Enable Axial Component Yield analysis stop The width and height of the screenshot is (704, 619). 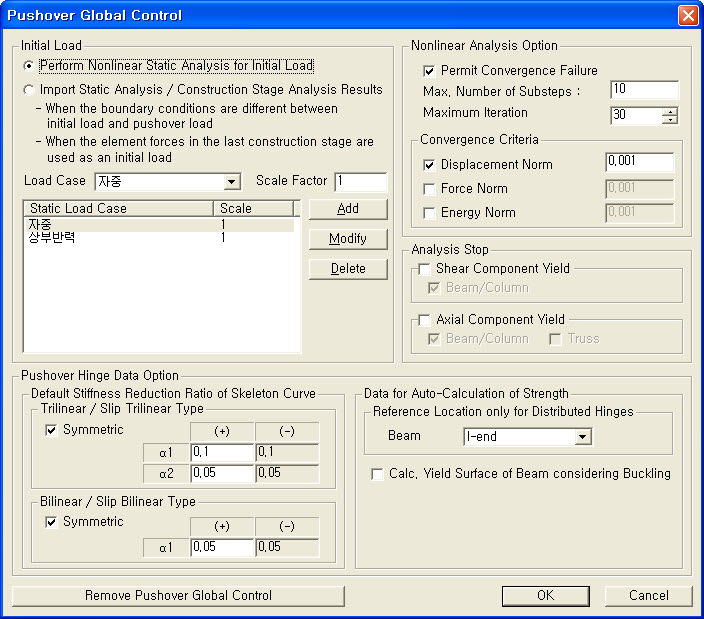(424, 320)
